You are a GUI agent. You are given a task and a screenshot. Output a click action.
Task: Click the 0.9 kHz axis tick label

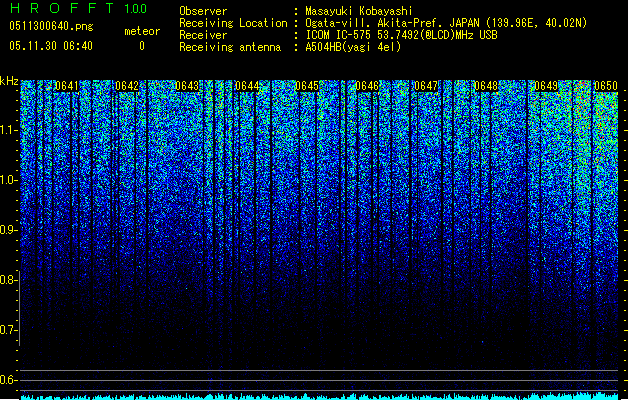9,230
